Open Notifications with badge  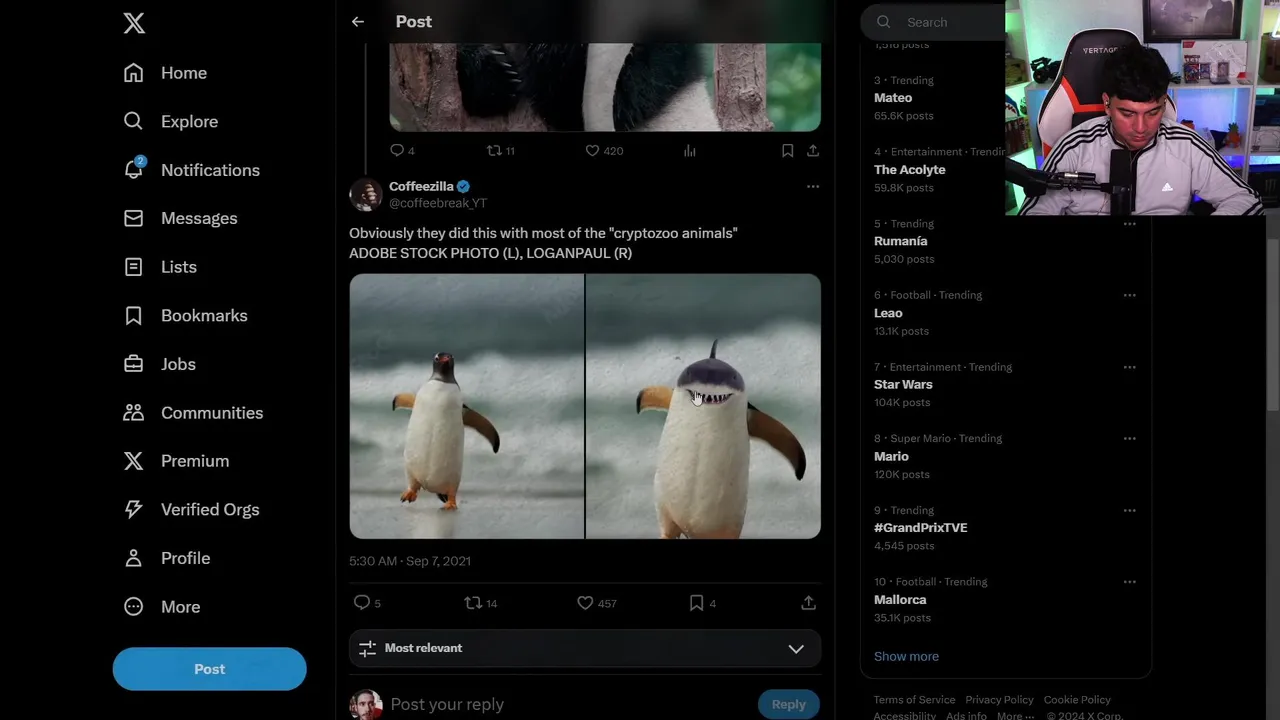click(191, 170)
